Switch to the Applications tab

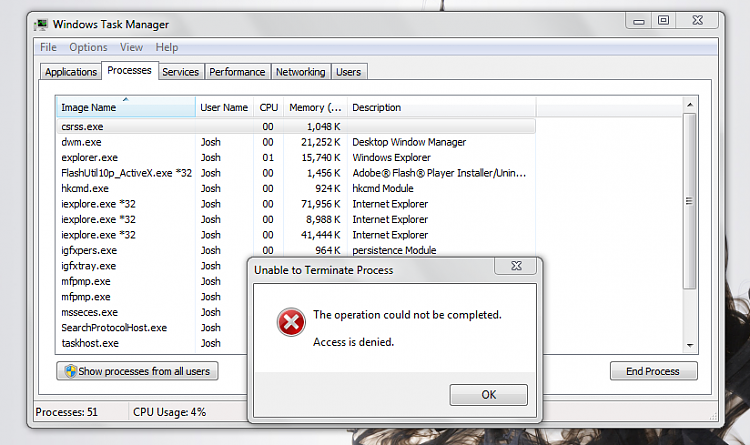[x=71, y=72]
